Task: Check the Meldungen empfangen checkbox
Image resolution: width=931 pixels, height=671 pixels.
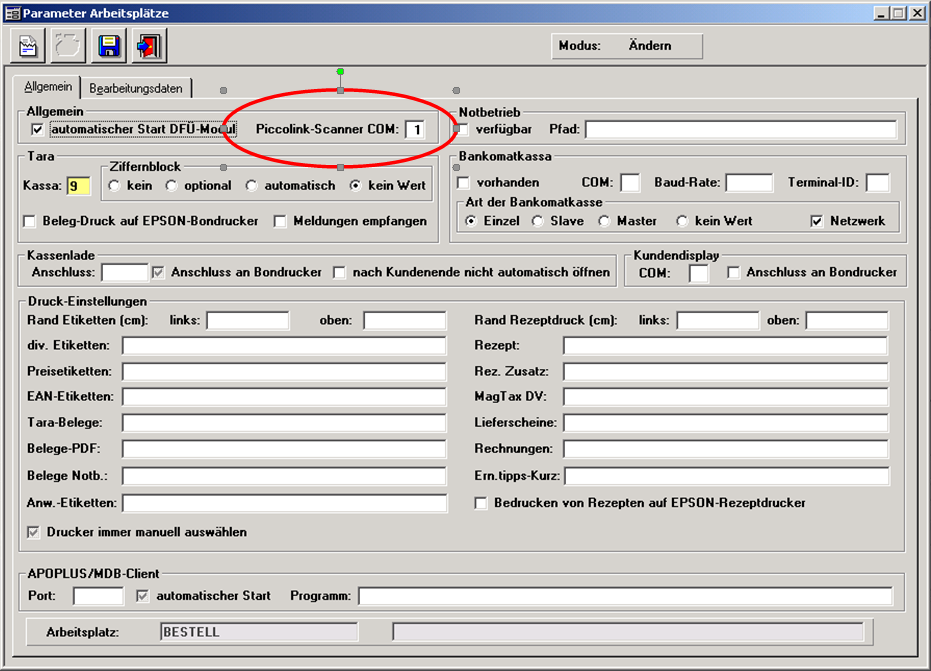Action: click(x=281, y=221)
